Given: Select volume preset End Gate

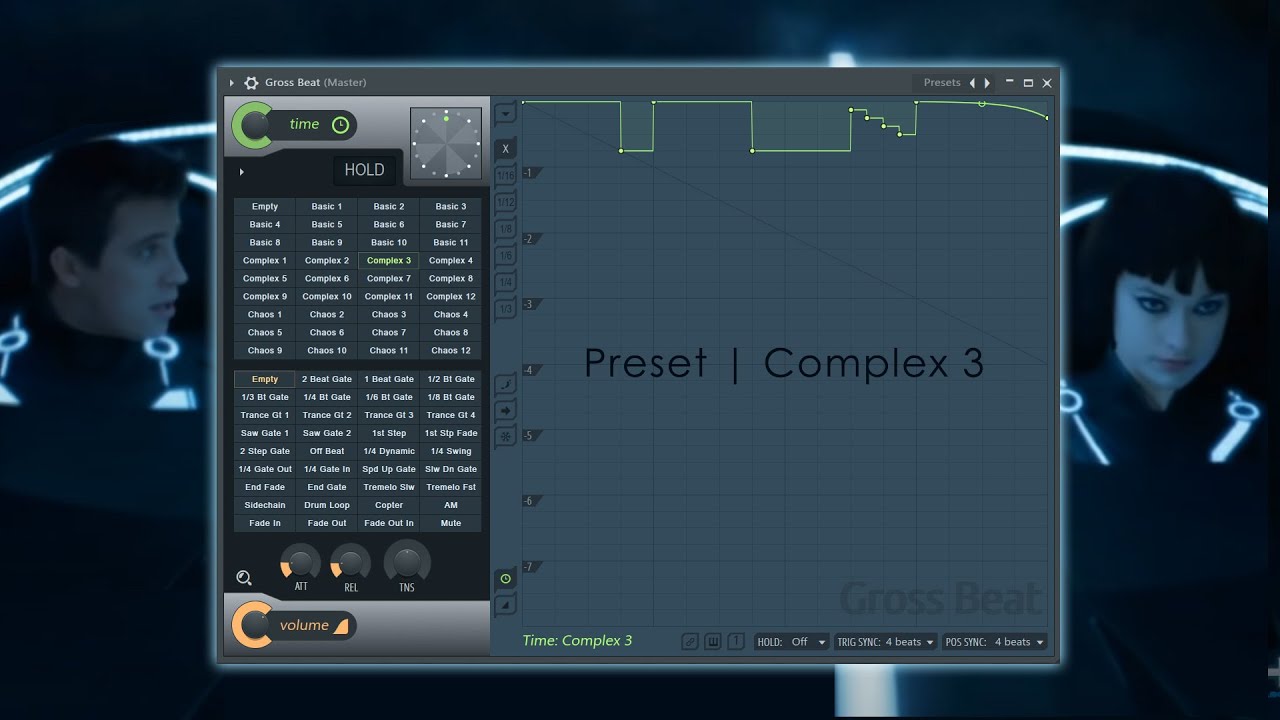Looking at the screenshot, I should pos(327,488).
